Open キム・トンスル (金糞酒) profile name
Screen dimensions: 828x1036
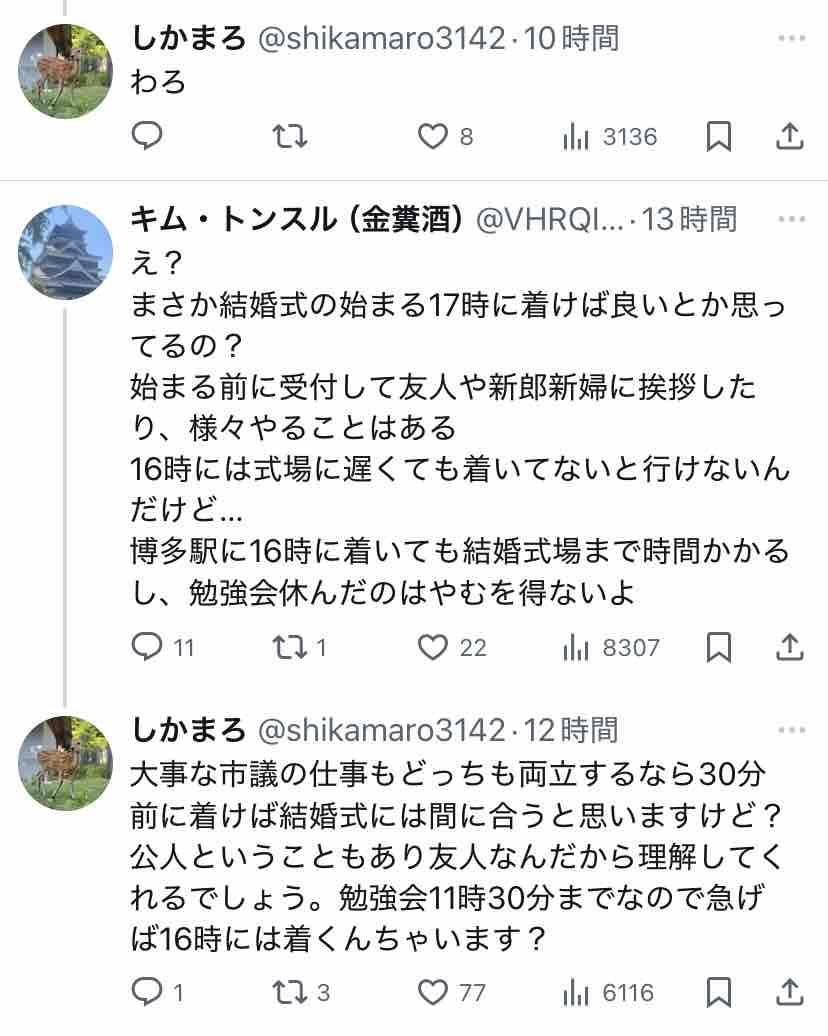coord(296,218)
